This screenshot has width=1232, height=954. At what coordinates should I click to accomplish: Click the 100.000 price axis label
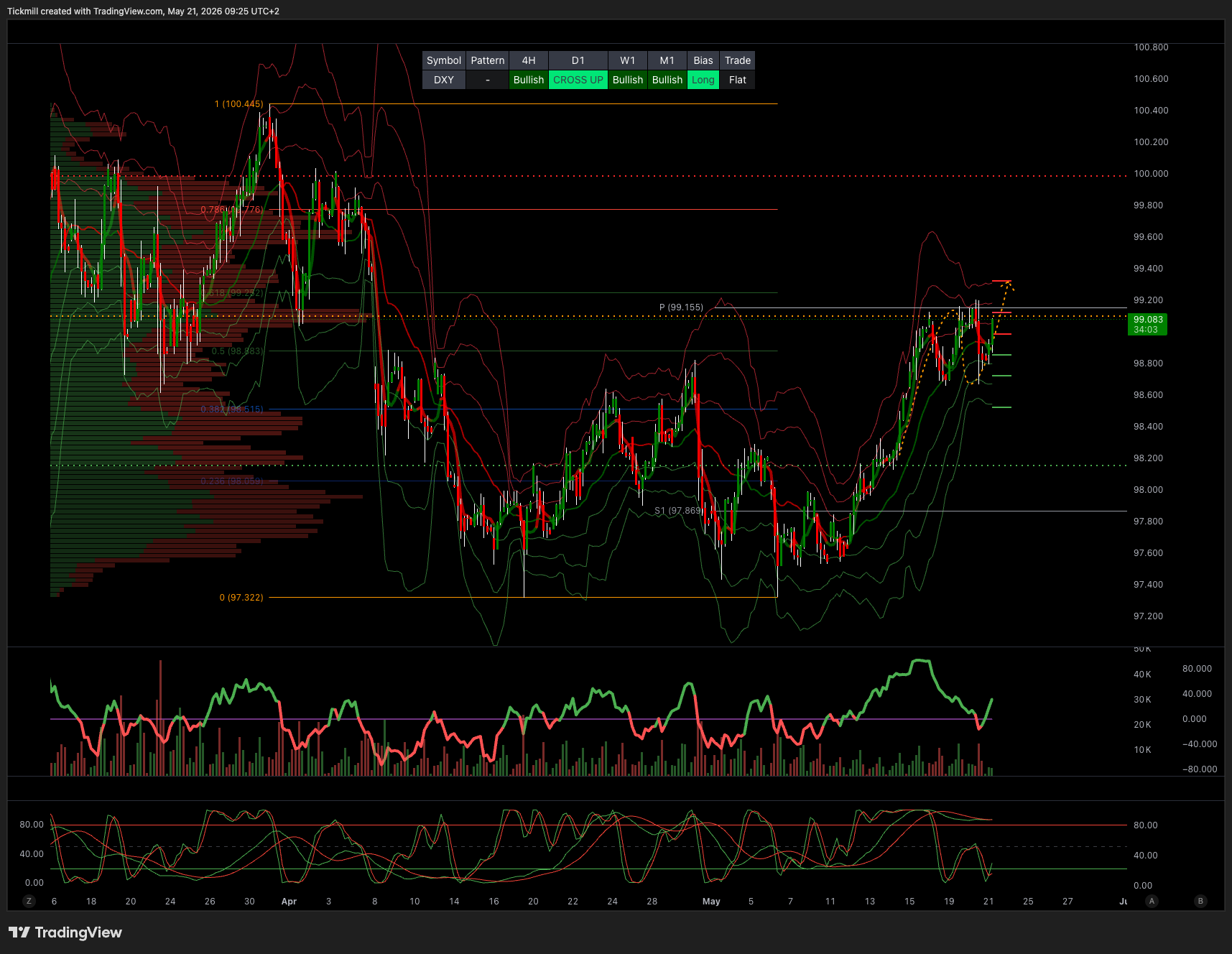point(1151,174)
